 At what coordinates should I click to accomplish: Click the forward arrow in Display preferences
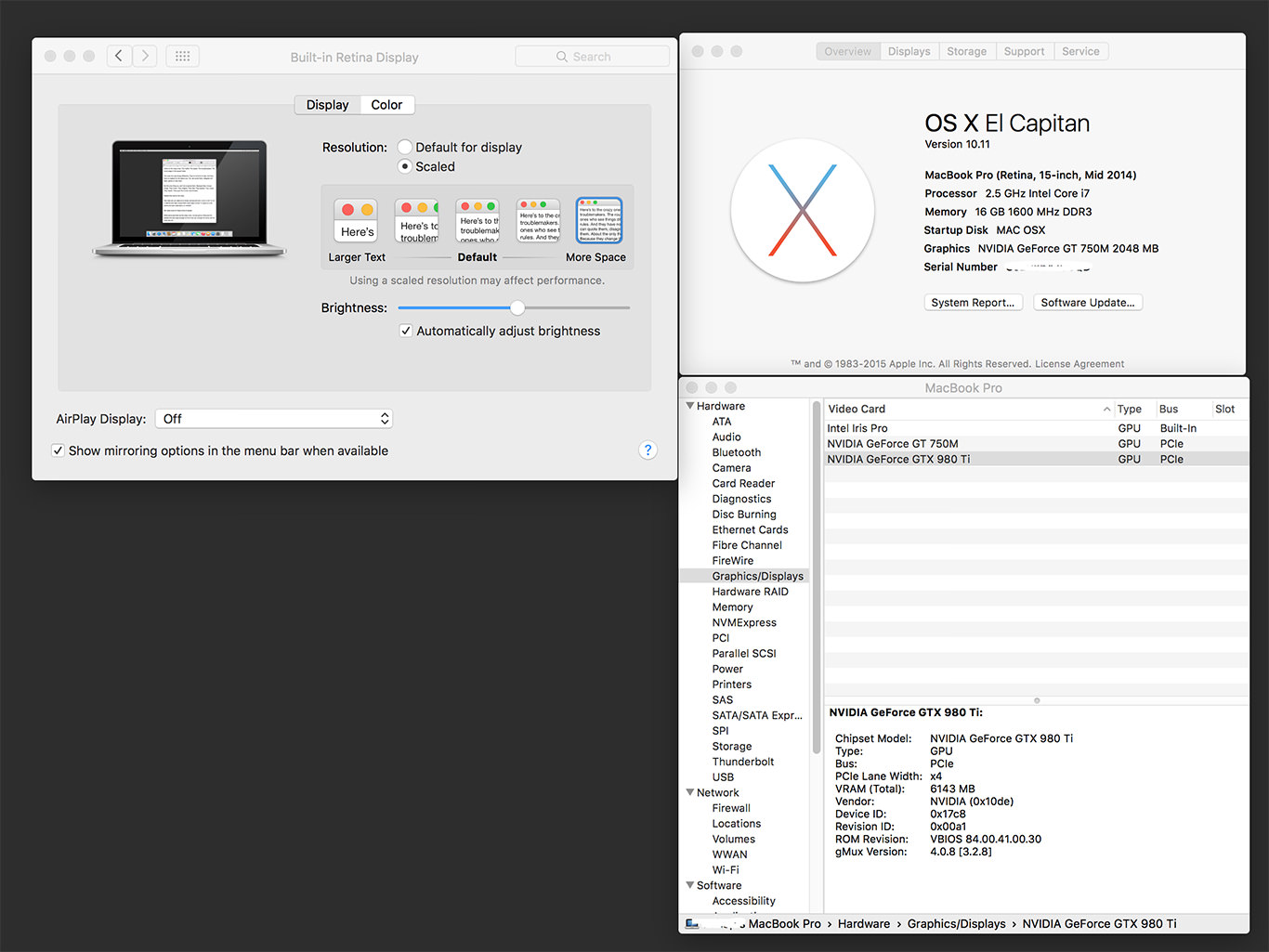coord(145,56)
